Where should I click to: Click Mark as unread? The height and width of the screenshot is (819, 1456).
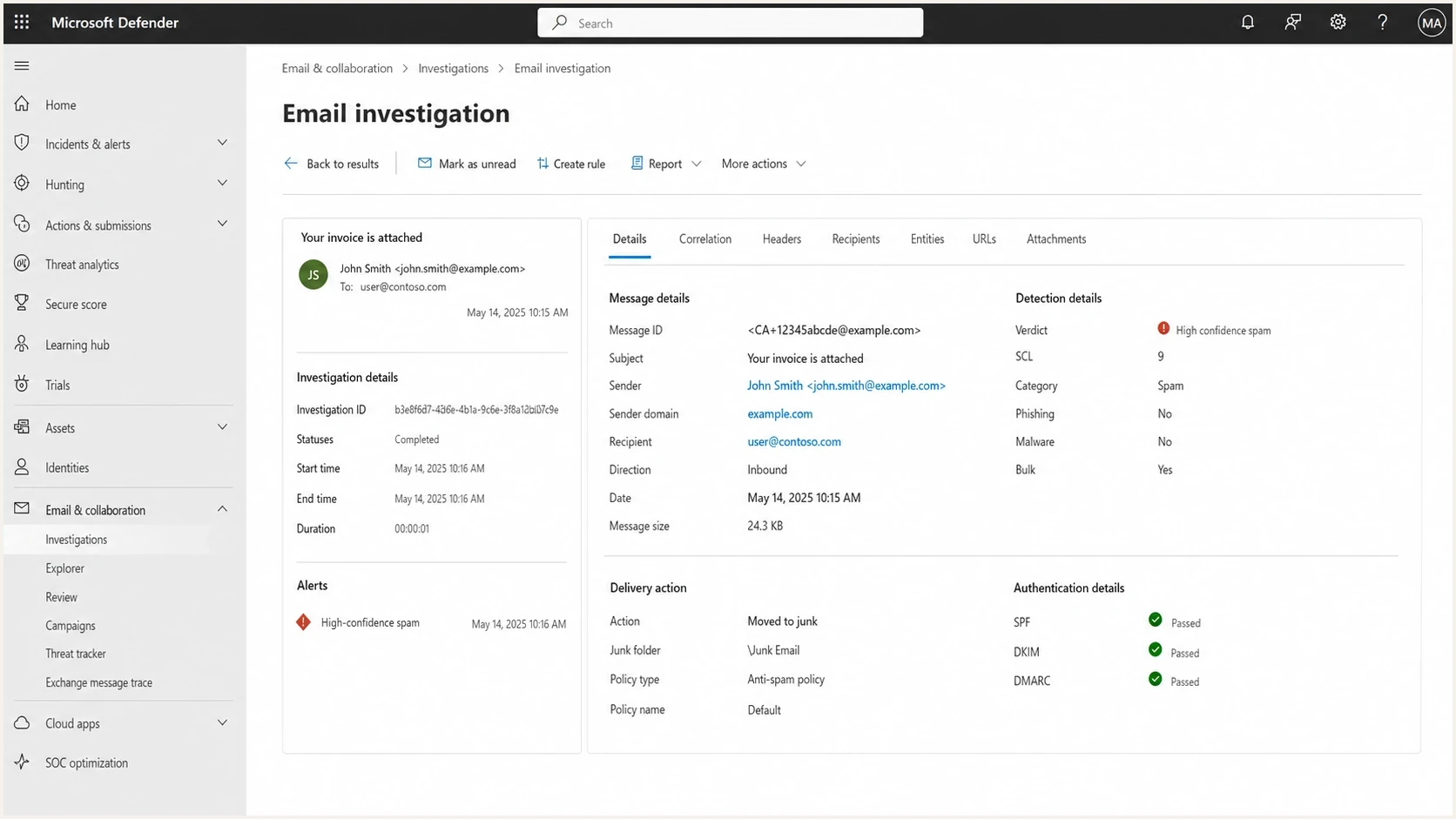coord(467,164)
